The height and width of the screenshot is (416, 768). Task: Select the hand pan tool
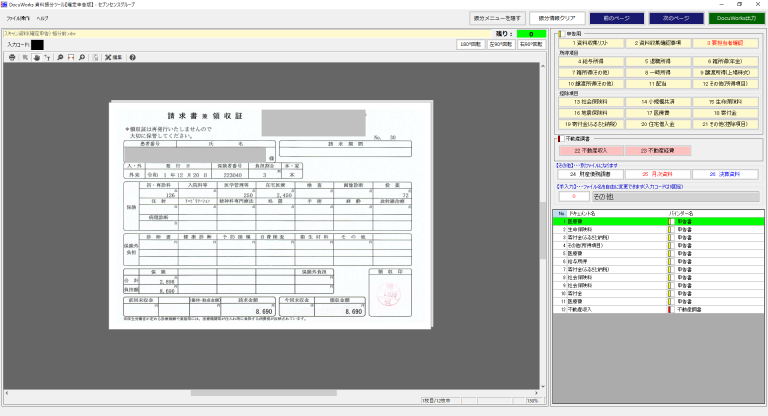pyautogui.click(x=35, y=57)
